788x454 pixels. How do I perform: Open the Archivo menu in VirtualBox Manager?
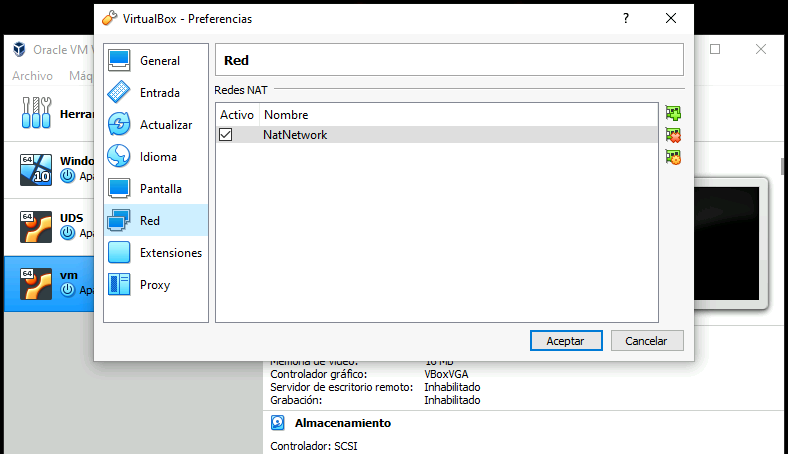click(x=32, y=76)
